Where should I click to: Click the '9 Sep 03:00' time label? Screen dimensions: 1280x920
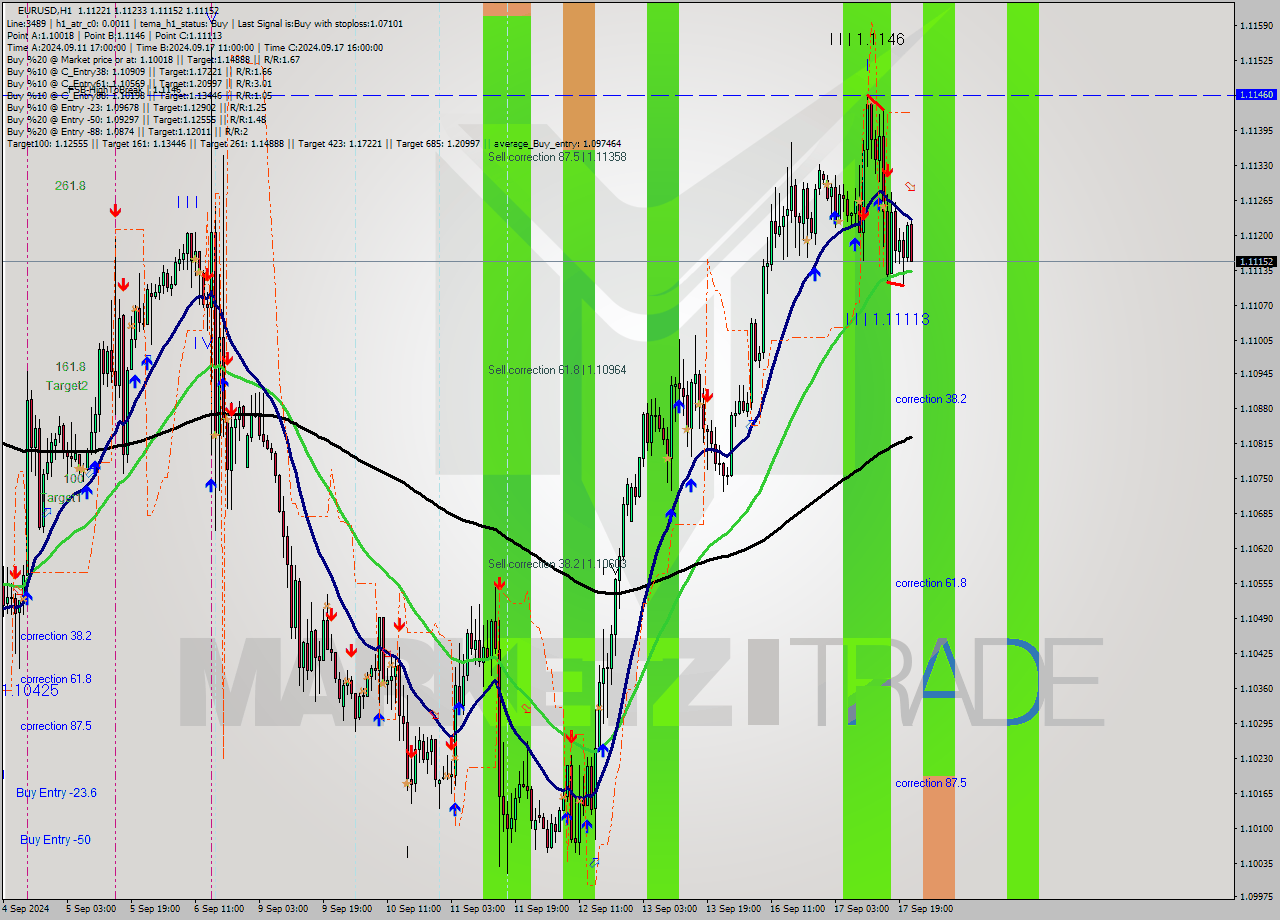point(283,909)
